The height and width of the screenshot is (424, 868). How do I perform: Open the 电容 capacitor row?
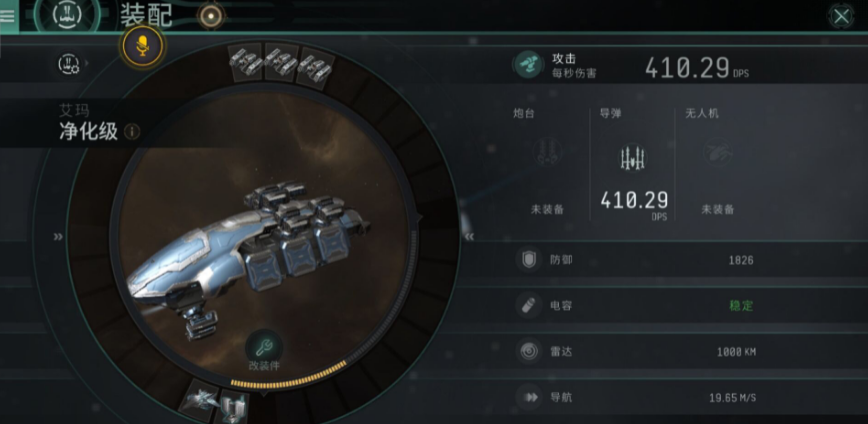(x=688, y=305)
